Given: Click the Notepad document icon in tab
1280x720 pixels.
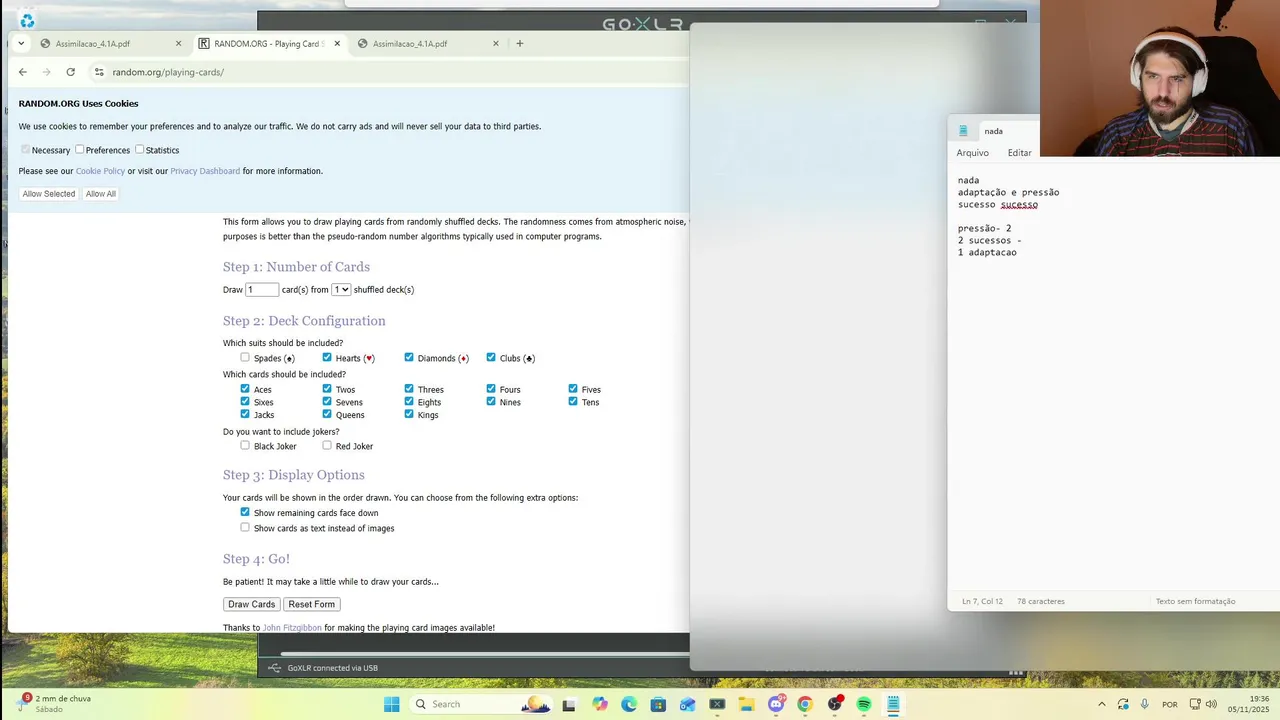Looking at the screenshot, I should 963,131.
